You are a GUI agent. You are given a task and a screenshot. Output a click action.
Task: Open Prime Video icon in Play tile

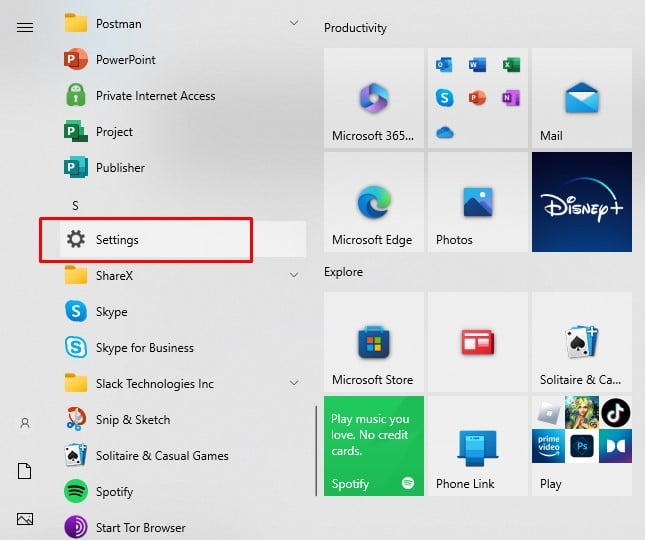click(x=548, y=446)
